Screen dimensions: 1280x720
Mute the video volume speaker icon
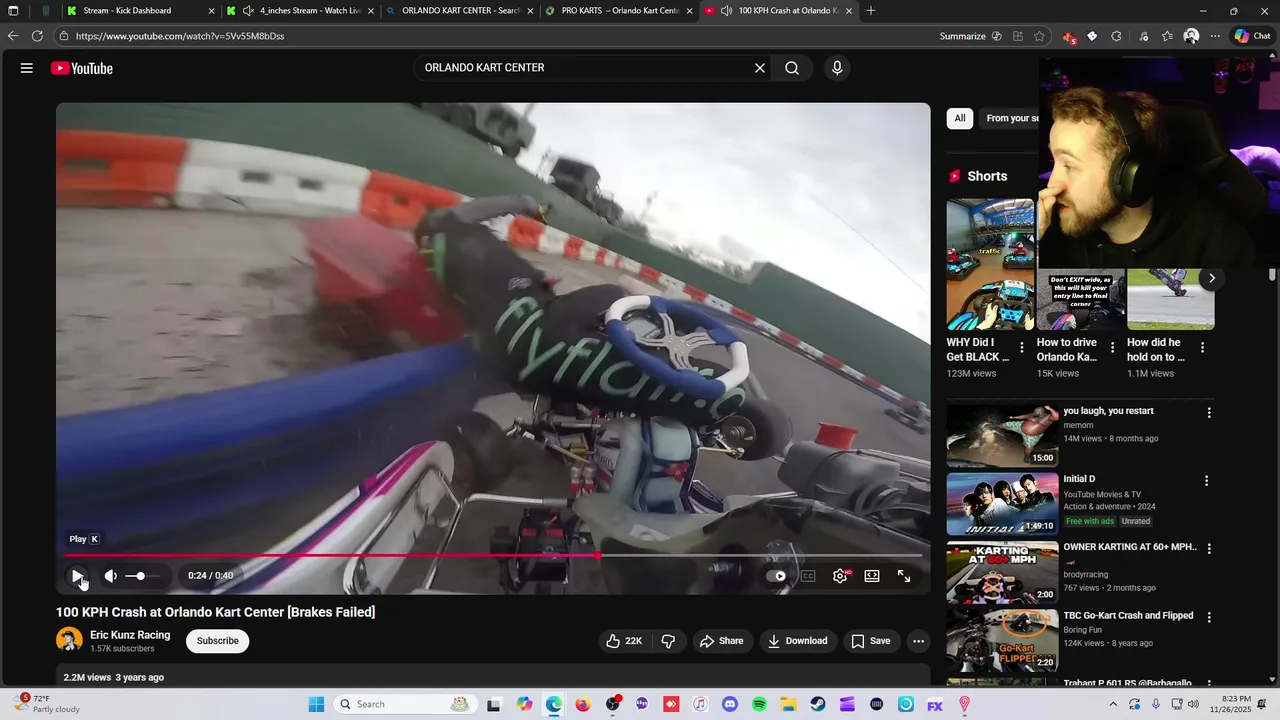[111, 576]
